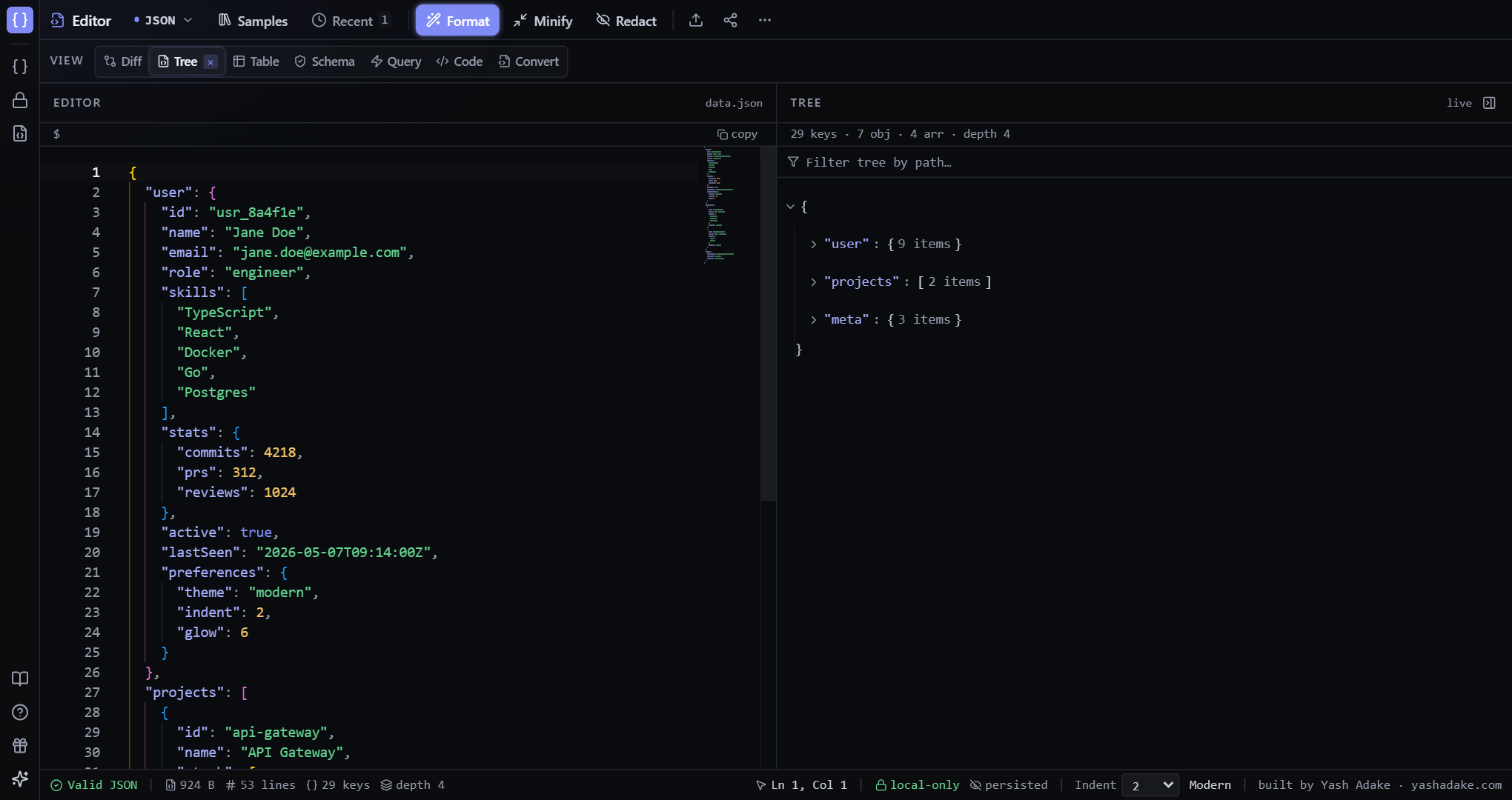Click the Editor file icon
Screen dimensions: 1512x800
pyautogui.click(x=57, y=21)
